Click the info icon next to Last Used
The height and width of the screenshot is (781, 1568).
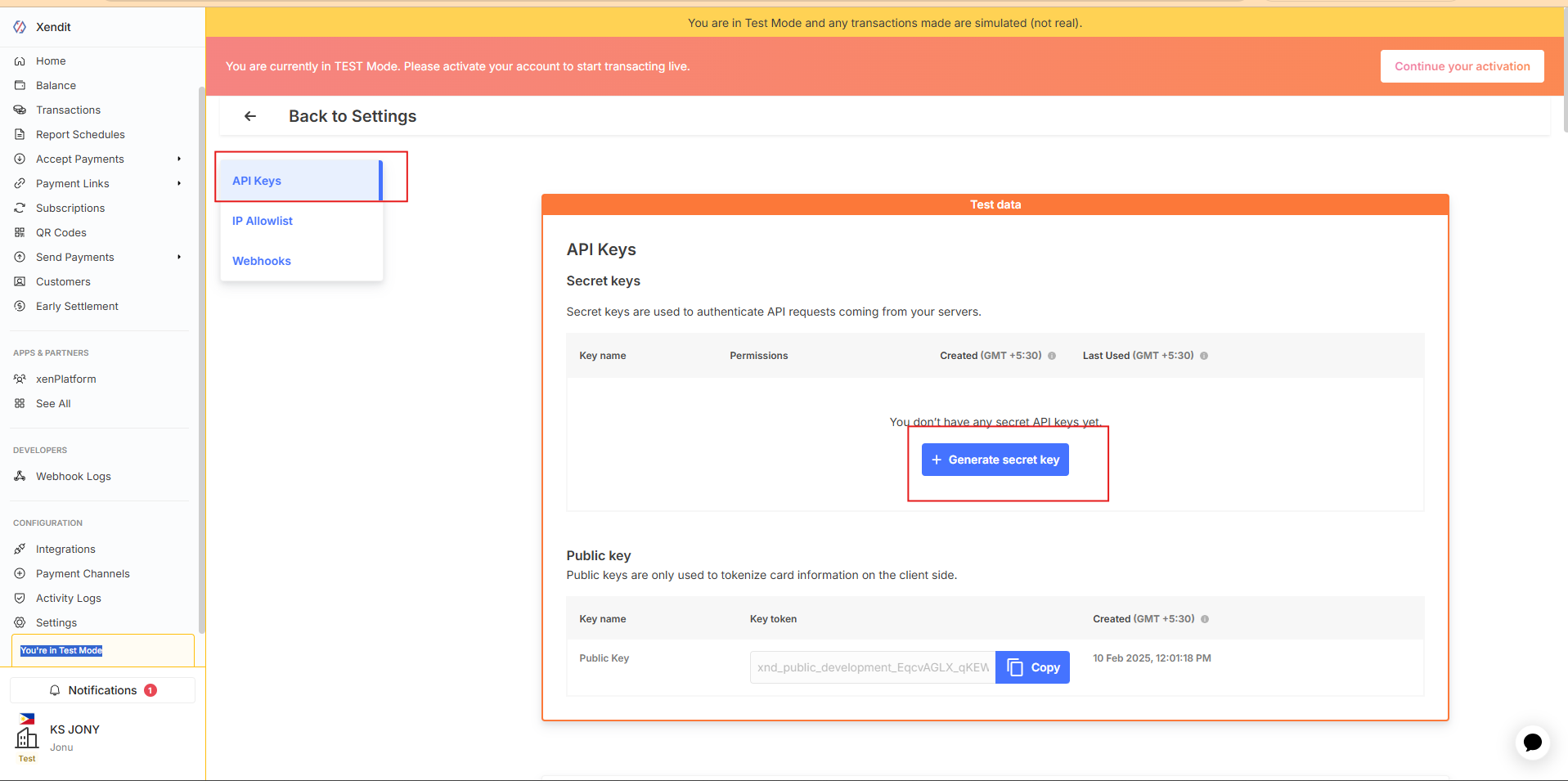point(1204,356)
